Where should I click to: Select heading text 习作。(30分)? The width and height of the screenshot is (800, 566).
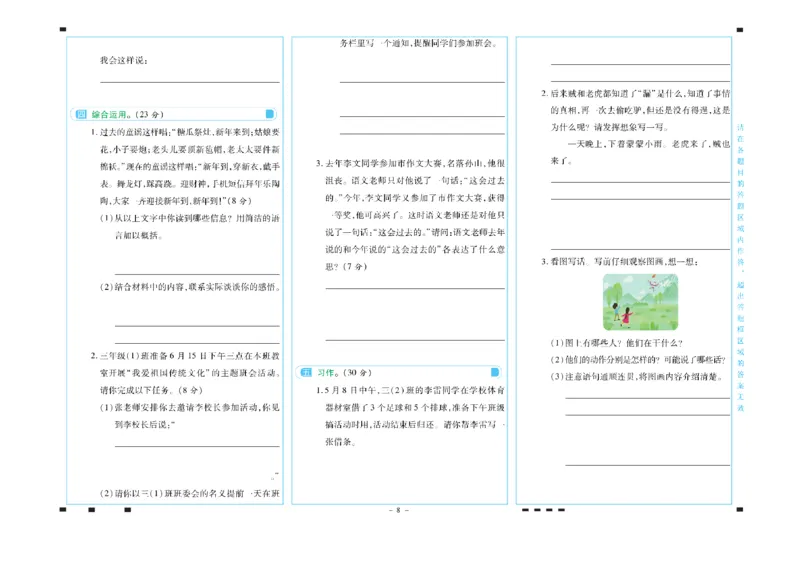(345, 373)
